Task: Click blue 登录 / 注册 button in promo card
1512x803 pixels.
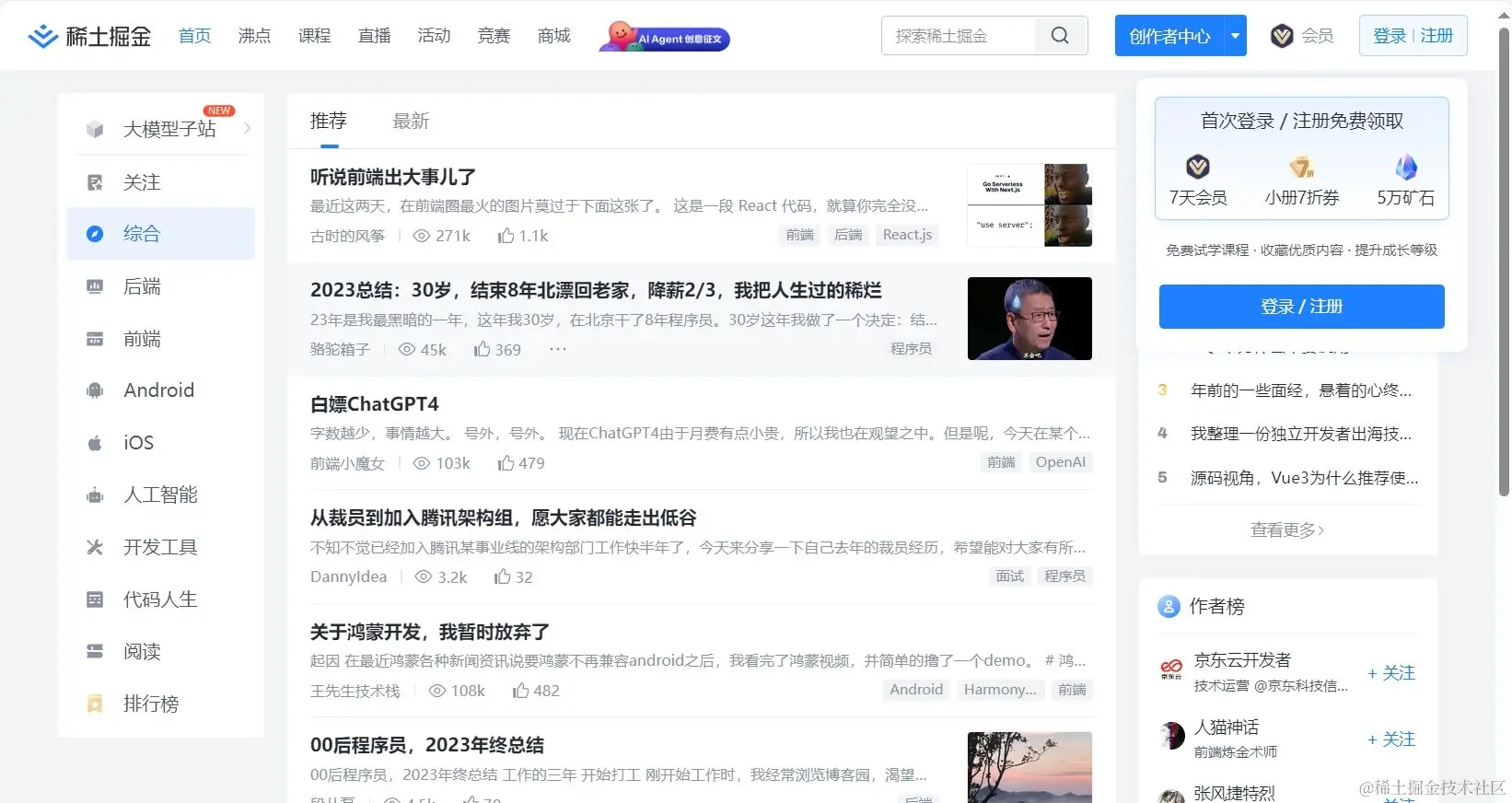Action: pos(1301,307)
